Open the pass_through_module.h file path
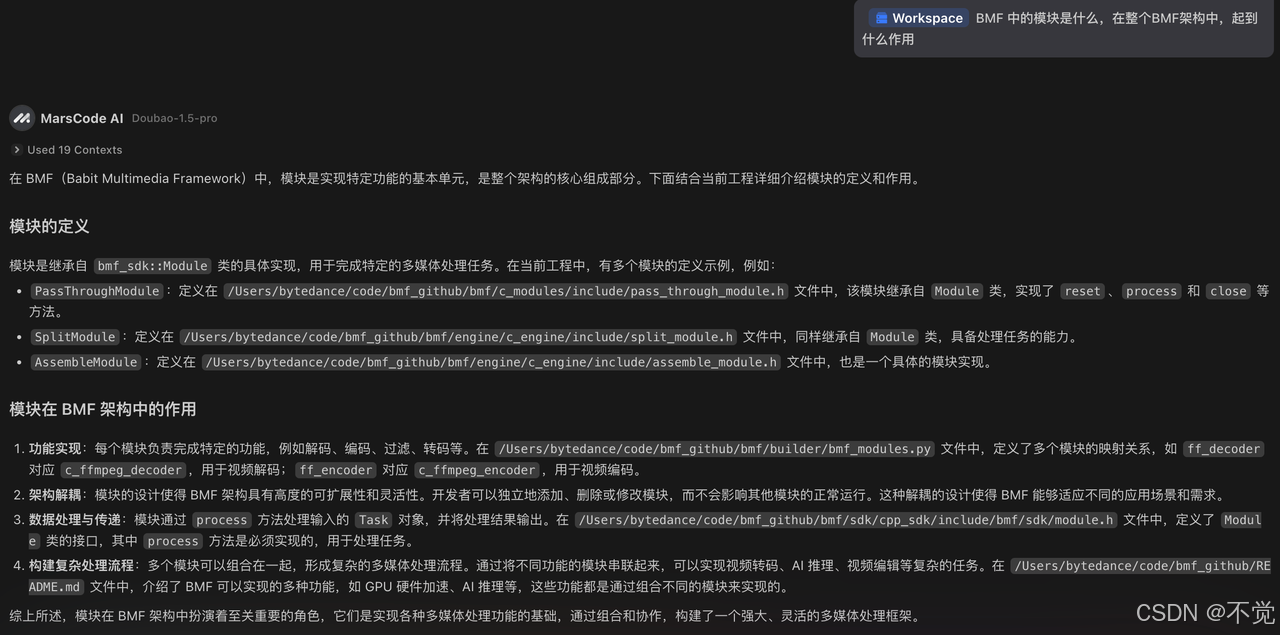Image resolution: width=1280 pixels, height=635 pixels. (x=506, y=291)
